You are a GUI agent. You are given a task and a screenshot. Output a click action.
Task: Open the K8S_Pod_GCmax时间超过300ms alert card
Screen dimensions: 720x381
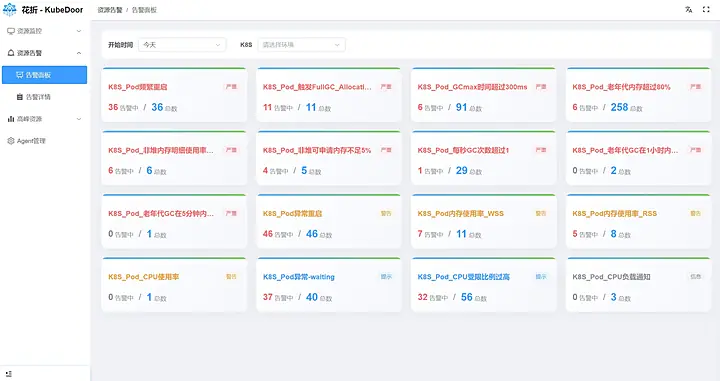pos(483,95)
